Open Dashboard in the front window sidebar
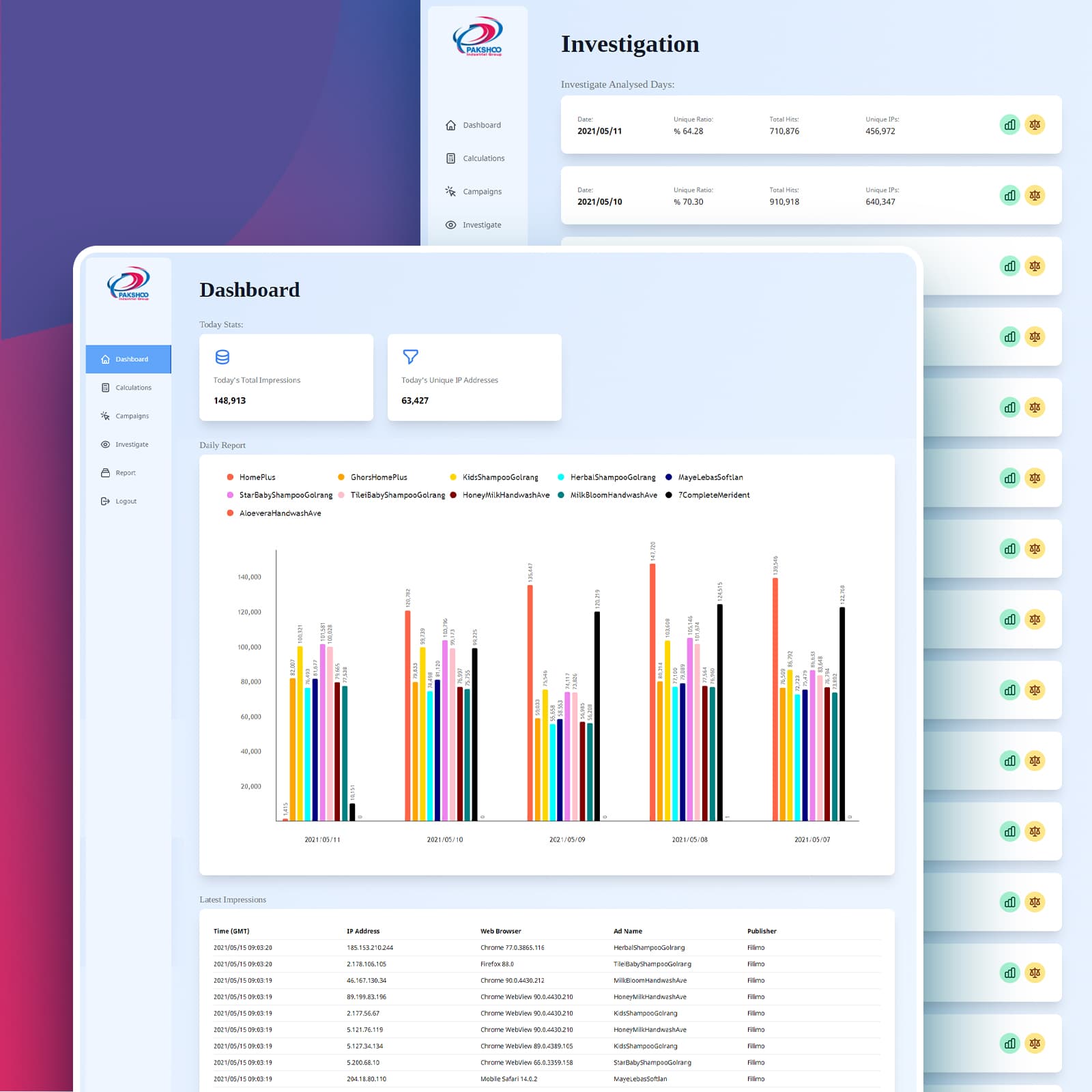1092x1092 pixels. pos(128,359)
